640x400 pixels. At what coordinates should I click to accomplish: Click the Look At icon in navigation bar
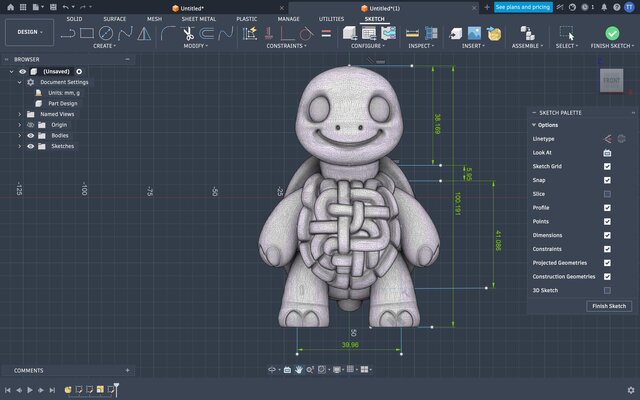click(287, 370)
